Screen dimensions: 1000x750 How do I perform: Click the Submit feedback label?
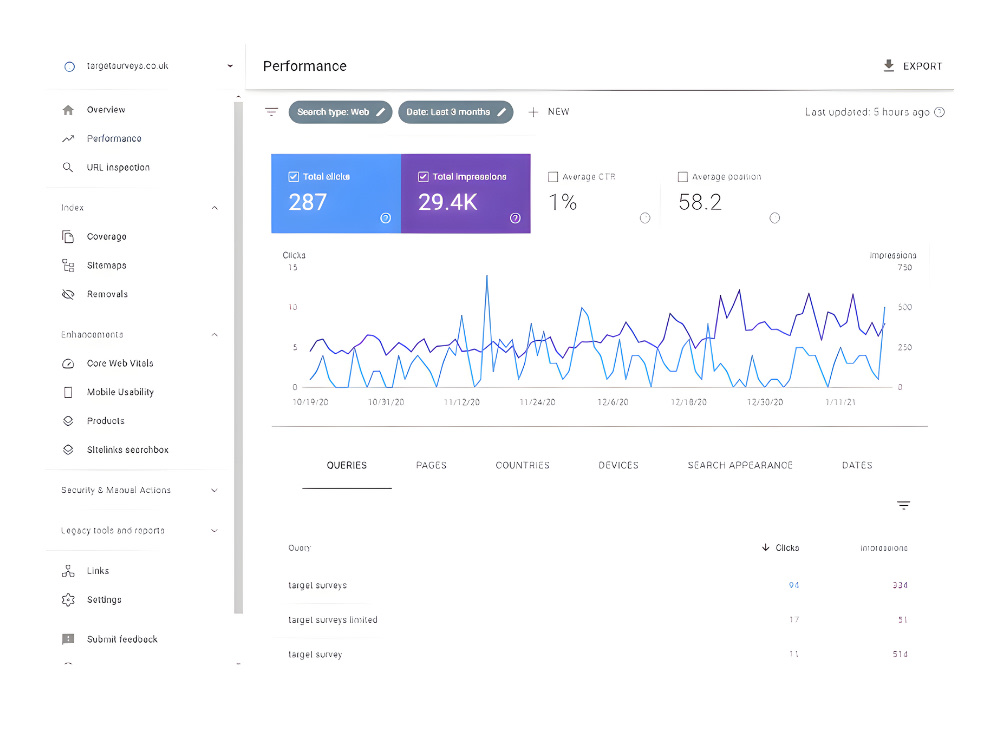[x=122, y=639]
